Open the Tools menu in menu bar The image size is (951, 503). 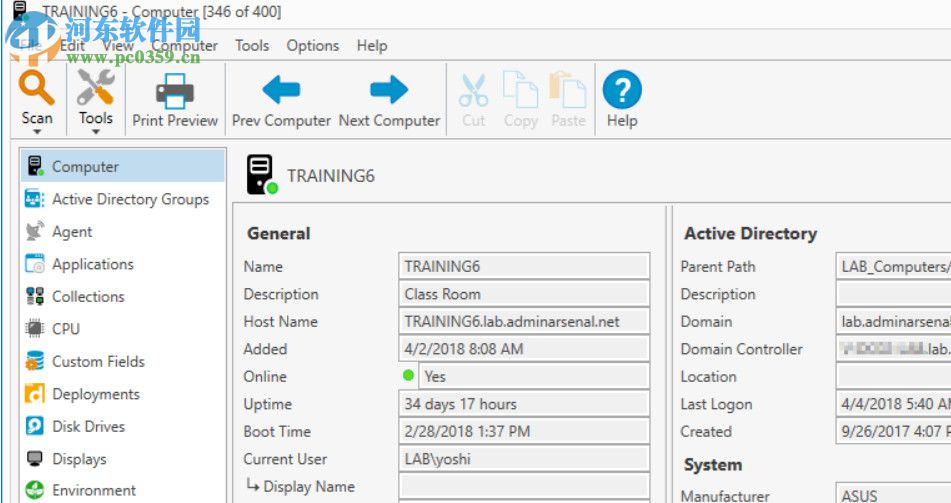pos(252,46)
